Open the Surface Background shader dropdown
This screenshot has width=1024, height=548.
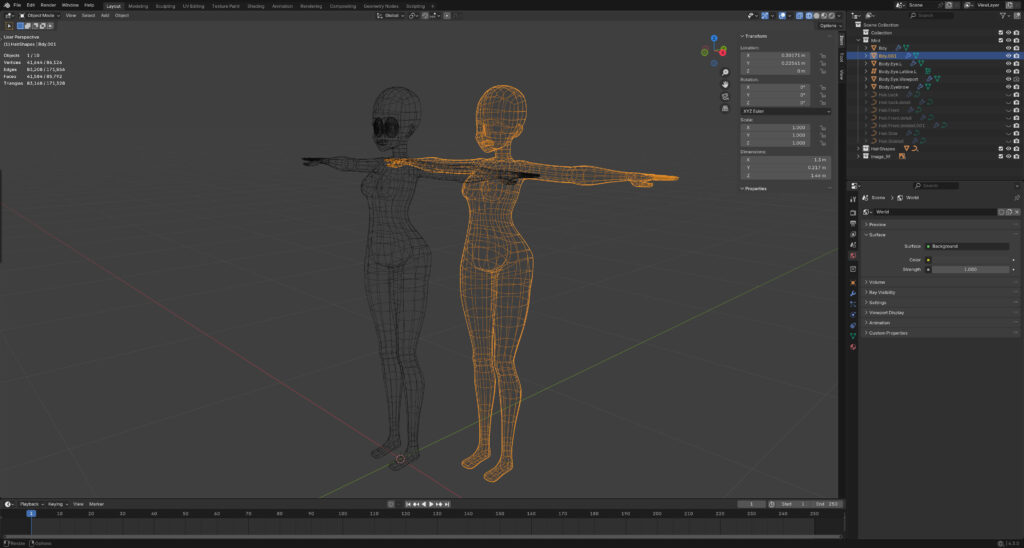coord(967,246)
